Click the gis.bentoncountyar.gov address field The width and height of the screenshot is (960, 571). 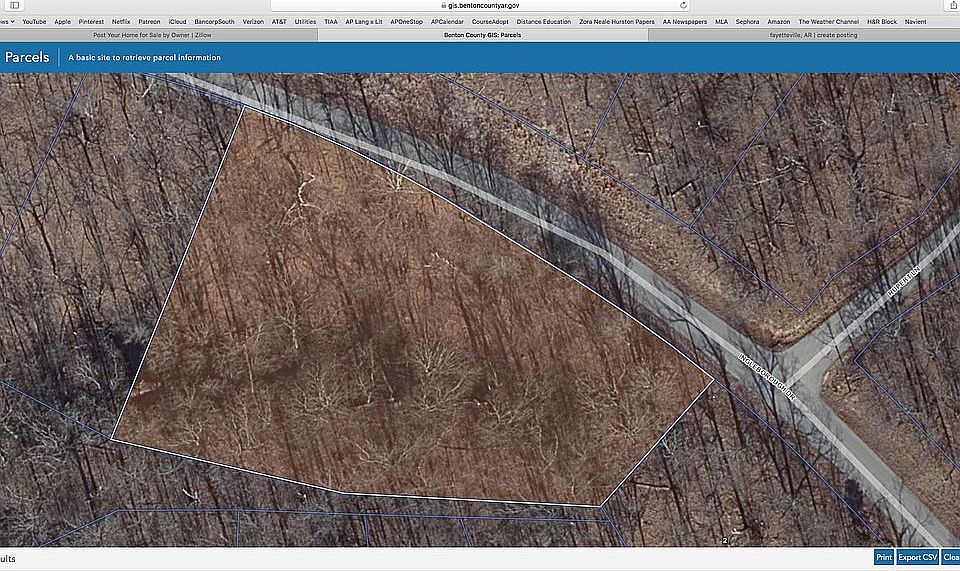click(x=482, y=5)
